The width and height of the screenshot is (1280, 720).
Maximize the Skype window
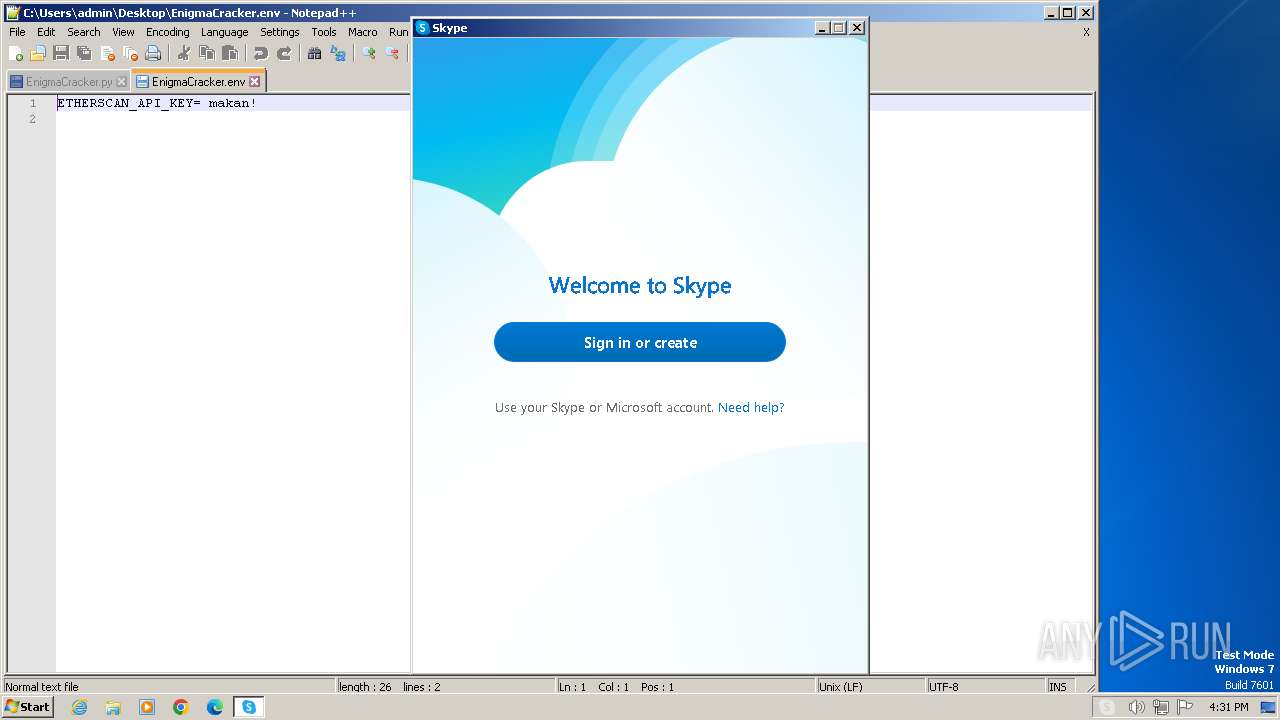[x=839, y=28]
